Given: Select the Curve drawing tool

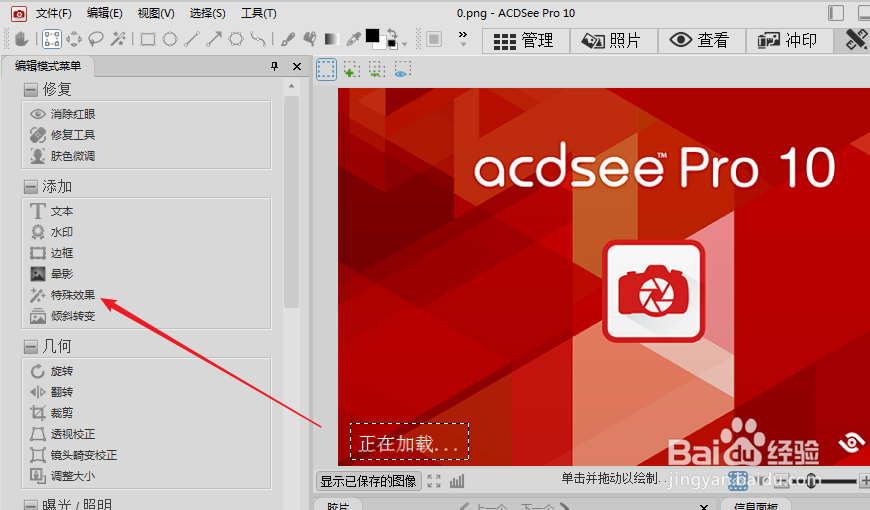Looking at the screenshot, I should click(x=258, y=39).
